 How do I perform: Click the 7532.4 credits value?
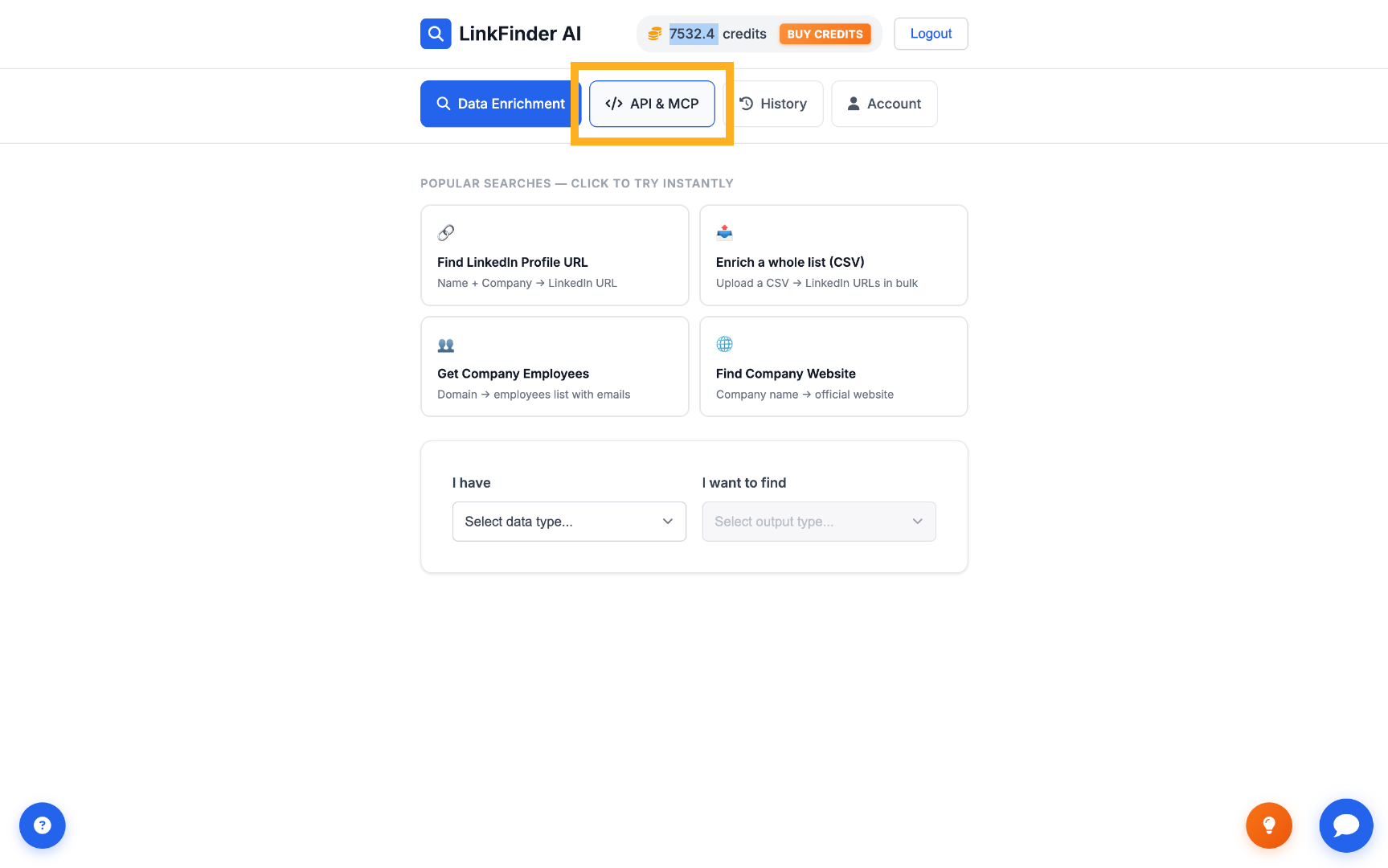click(692, 34)
